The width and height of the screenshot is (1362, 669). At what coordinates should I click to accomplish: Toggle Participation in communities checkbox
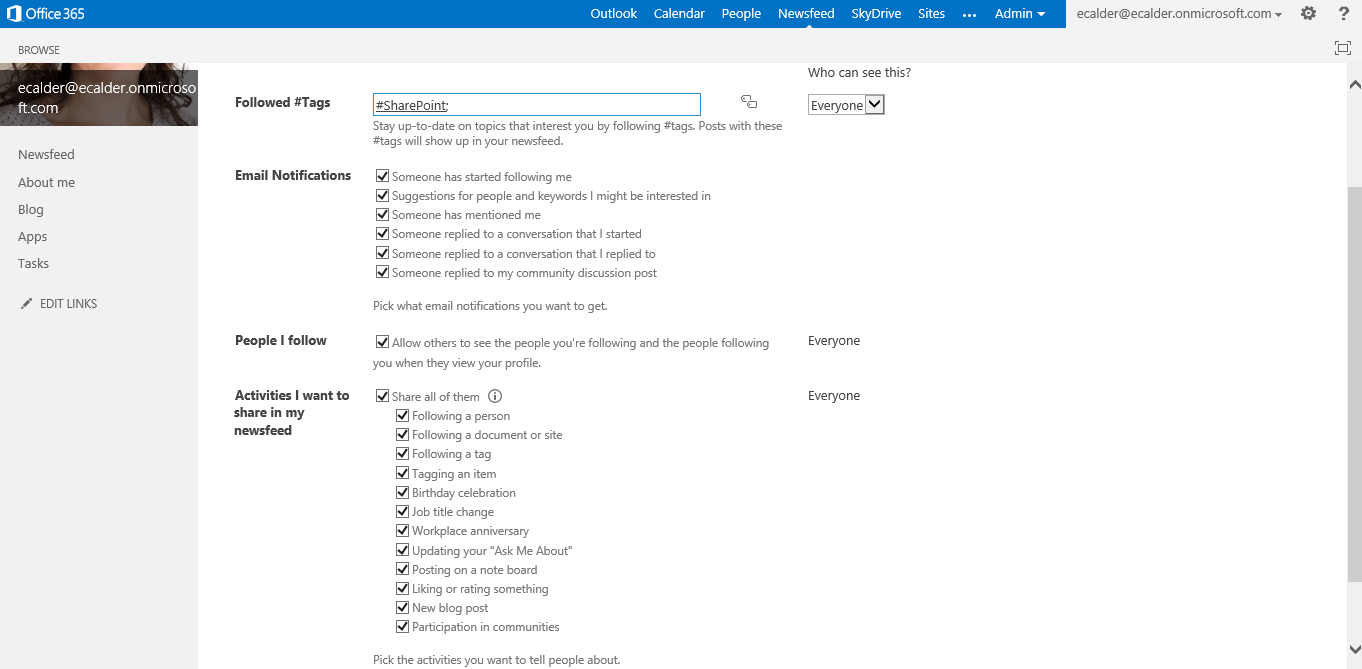[403, 626]
